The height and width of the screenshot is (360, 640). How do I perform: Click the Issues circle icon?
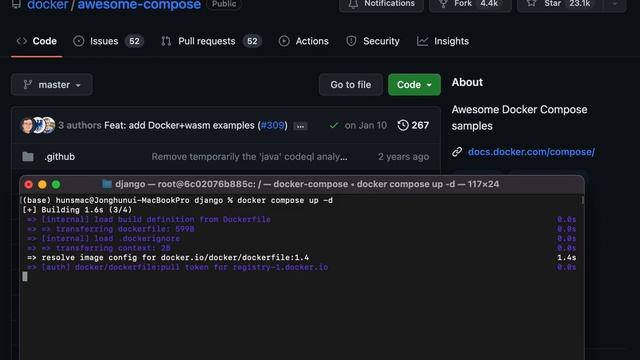tap(78, 41)
